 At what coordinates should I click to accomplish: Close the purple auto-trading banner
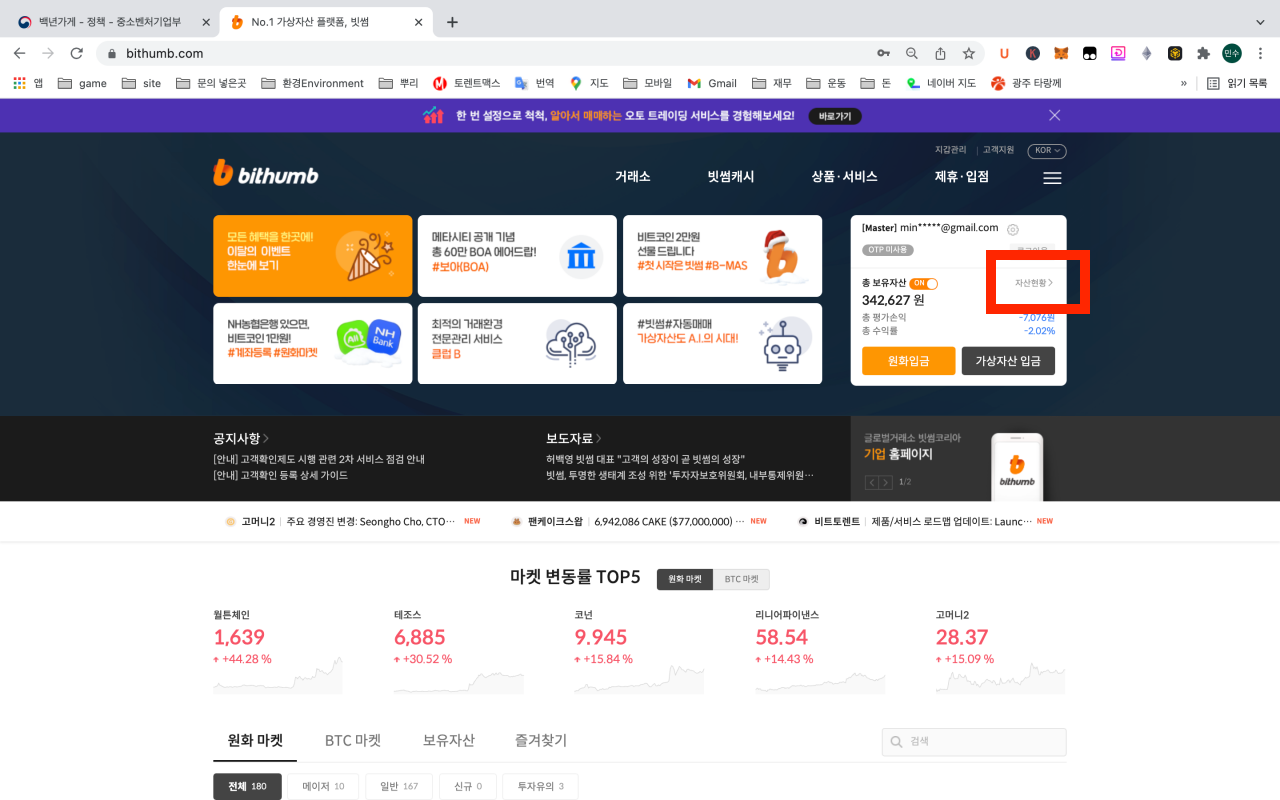point(1054,115)
